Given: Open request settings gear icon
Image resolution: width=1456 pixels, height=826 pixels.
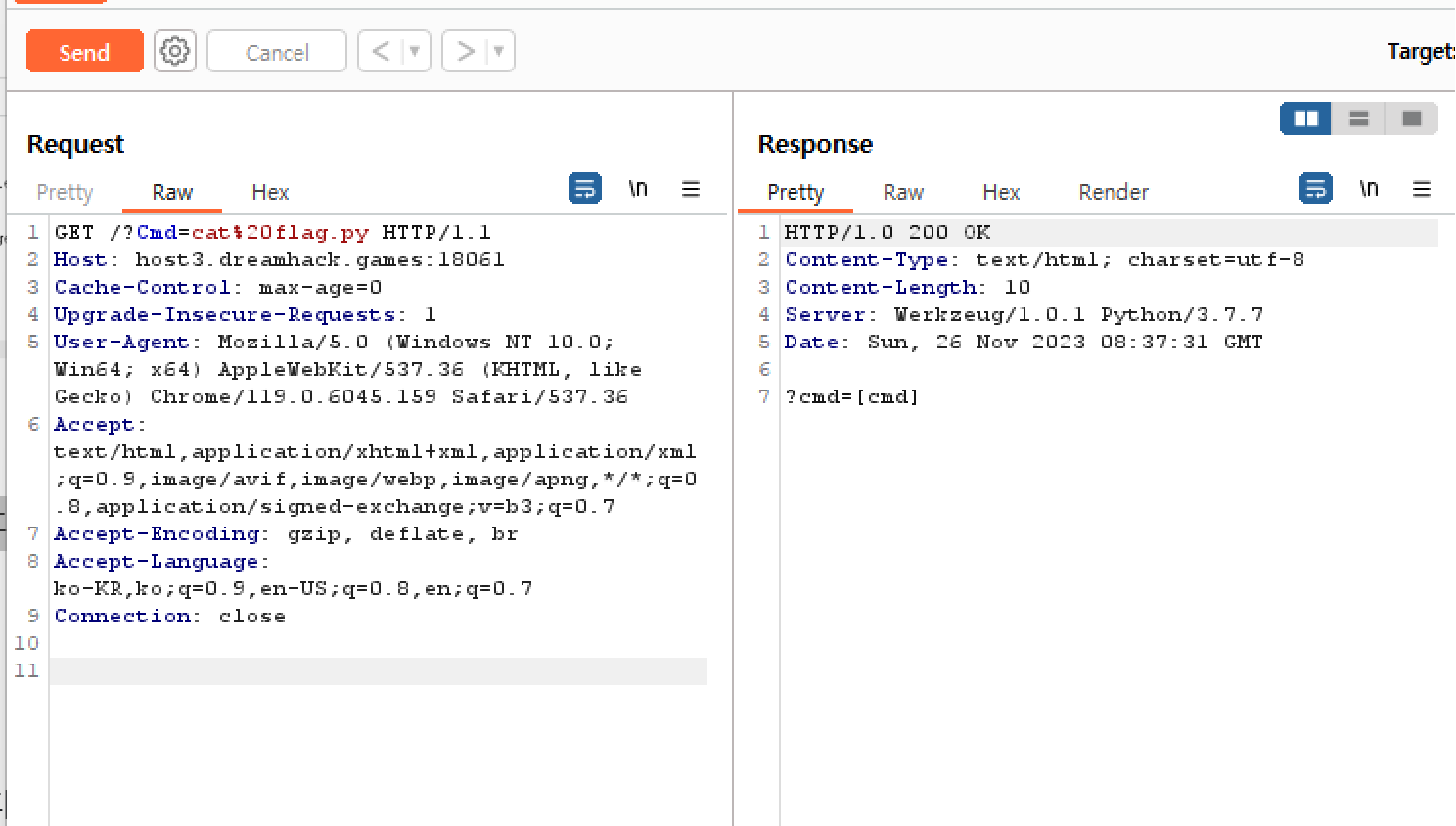Looking at the screenshot, I should point(175,51).
